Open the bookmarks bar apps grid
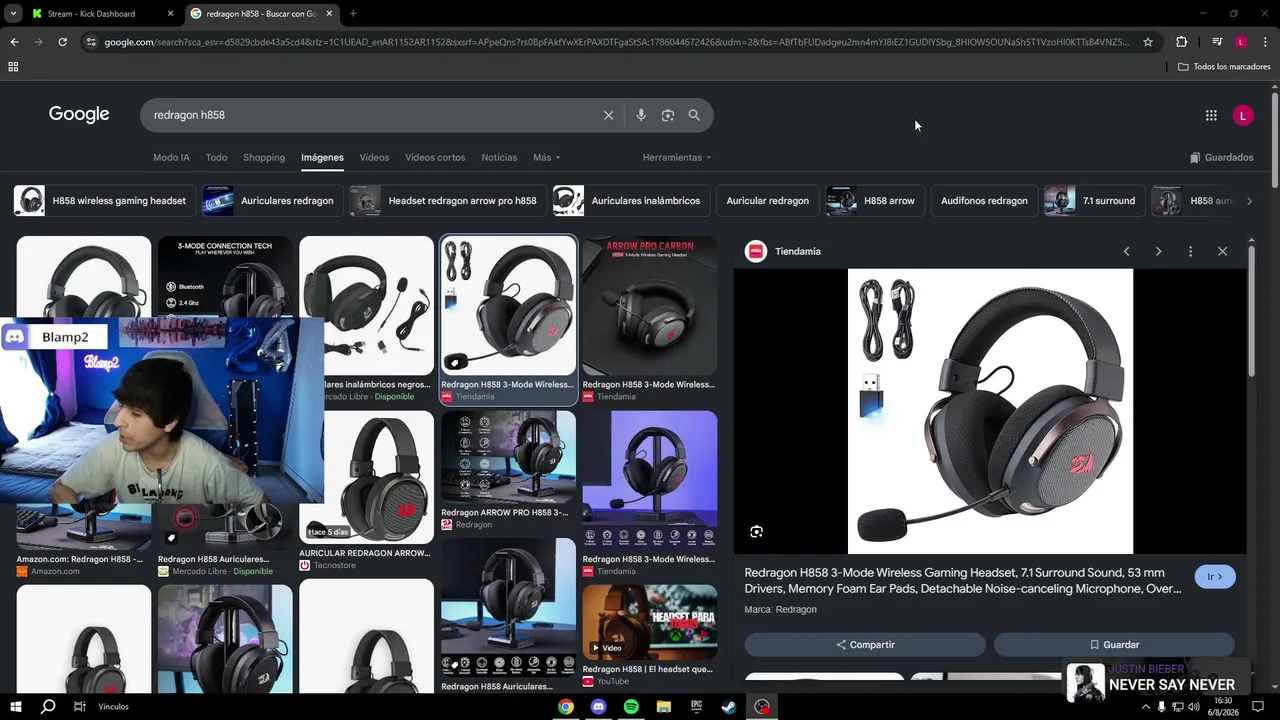 [13, 67]
